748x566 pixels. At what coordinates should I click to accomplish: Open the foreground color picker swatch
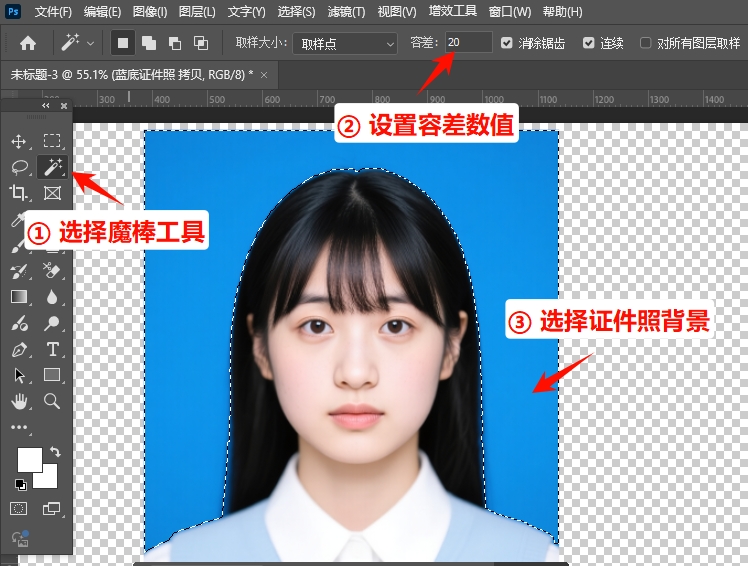tap(30, 460)
